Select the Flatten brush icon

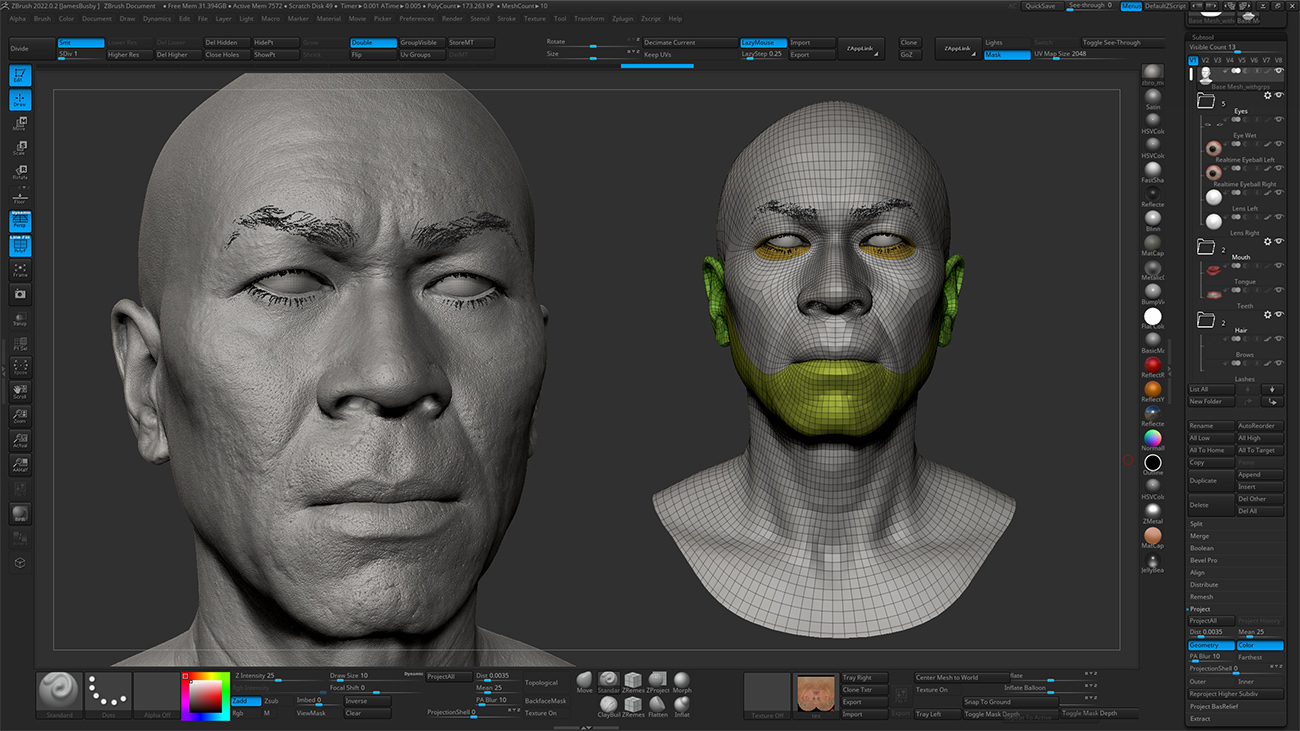click(x=658, y=707)
